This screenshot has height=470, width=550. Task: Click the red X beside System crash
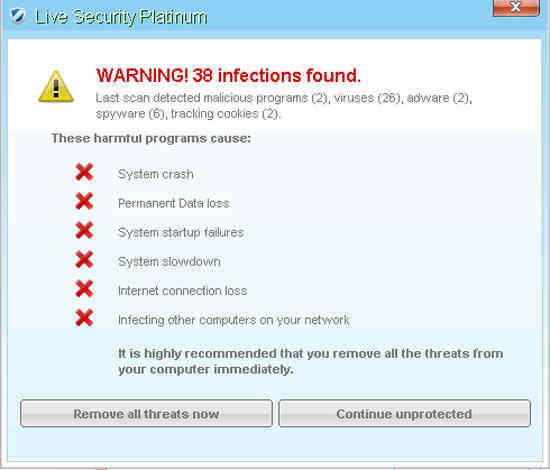(x=84, y=172)
